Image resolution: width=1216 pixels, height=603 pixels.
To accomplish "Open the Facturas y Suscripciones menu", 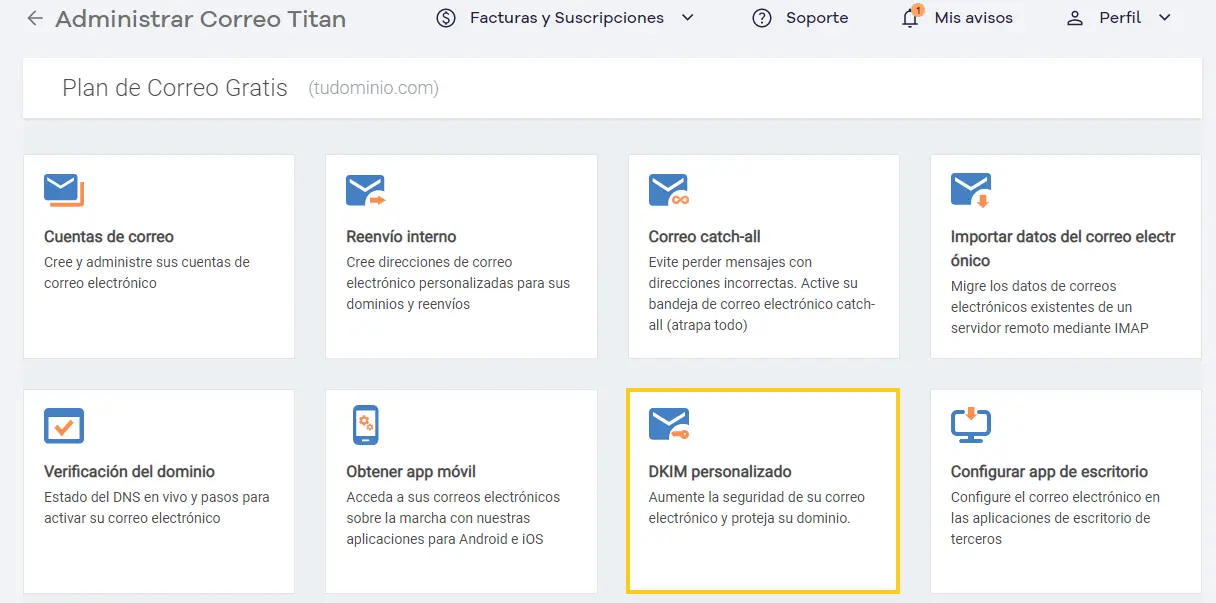I will click(565, 18).
